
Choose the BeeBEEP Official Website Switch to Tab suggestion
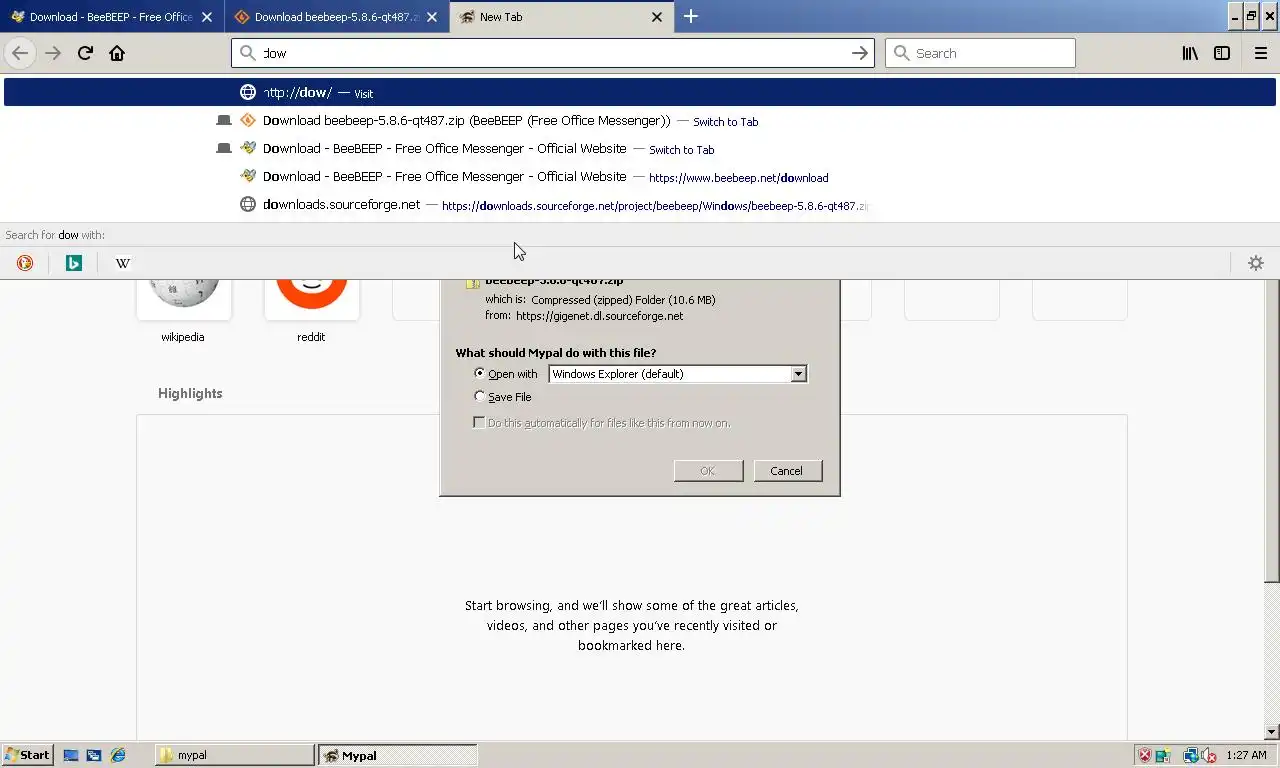pos(640,149)
